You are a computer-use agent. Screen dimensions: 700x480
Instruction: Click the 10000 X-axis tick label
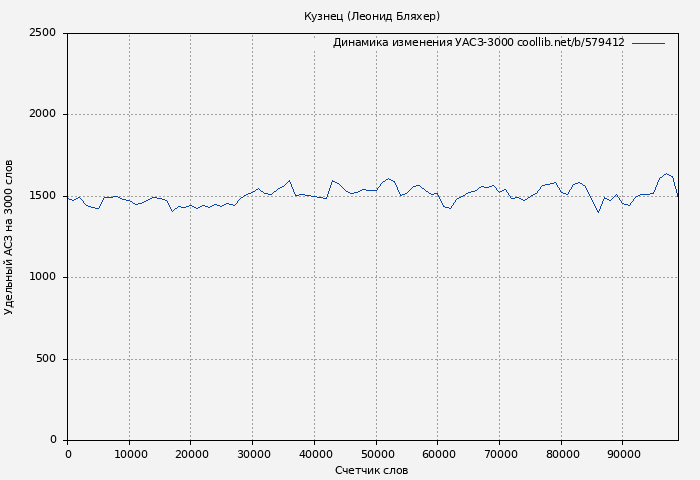[x=129, y=454]
